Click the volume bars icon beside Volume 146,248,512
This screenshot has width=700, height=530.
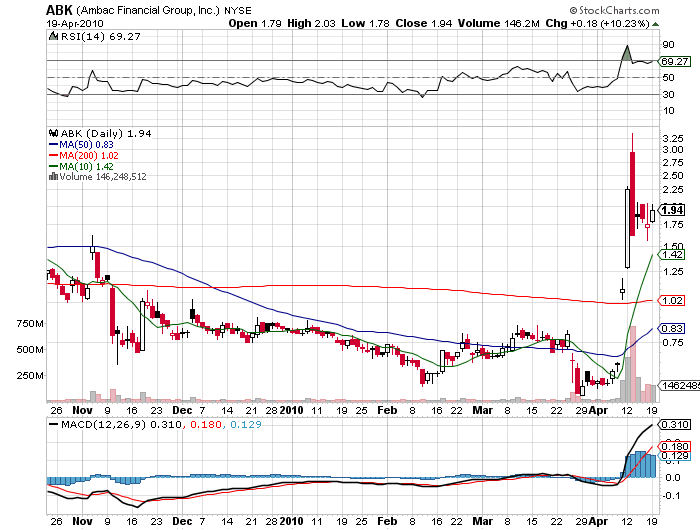(x=53, y=176)
